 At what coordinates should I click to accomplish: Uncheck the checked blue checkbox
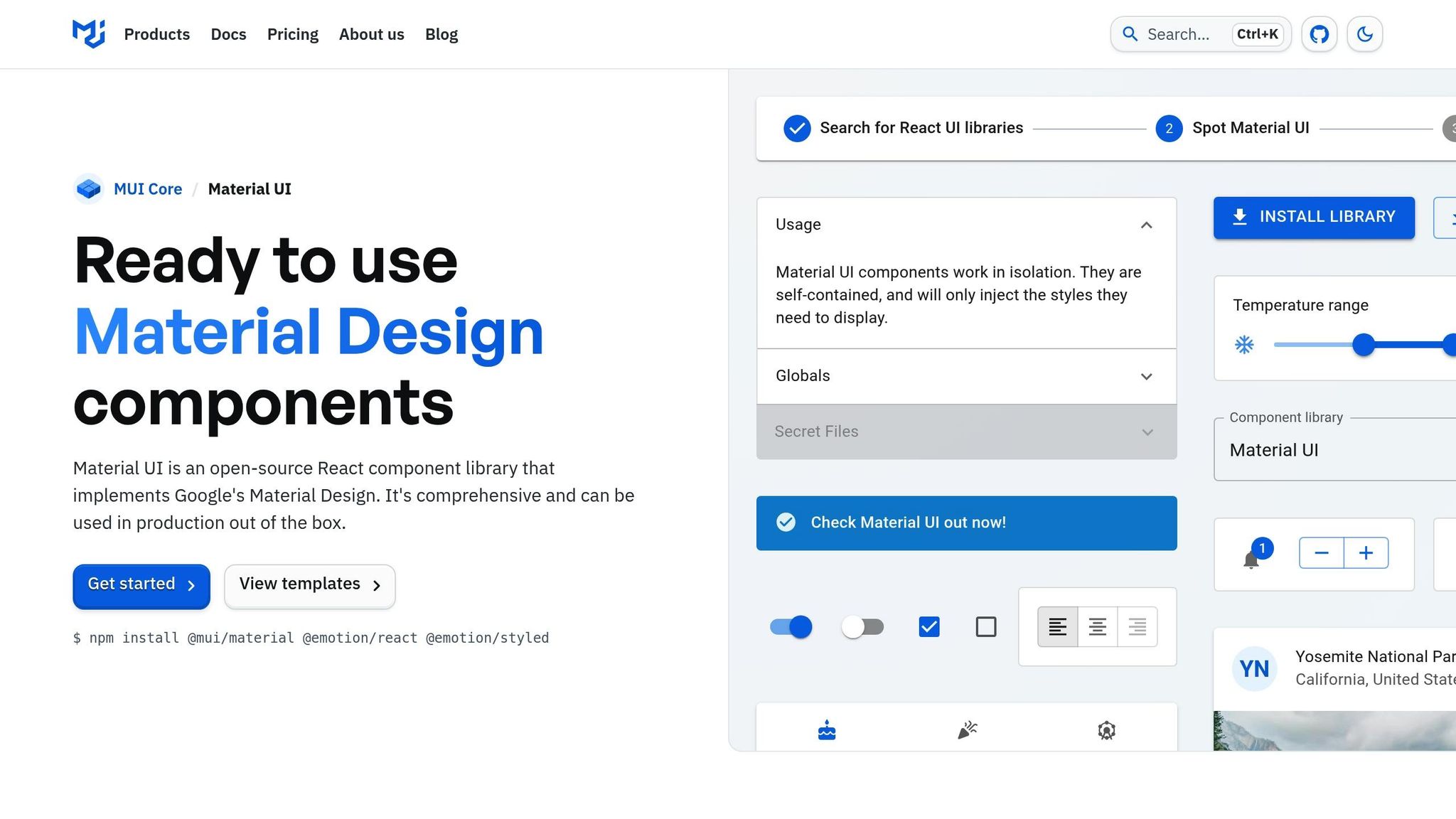click(x=929, y=627)
